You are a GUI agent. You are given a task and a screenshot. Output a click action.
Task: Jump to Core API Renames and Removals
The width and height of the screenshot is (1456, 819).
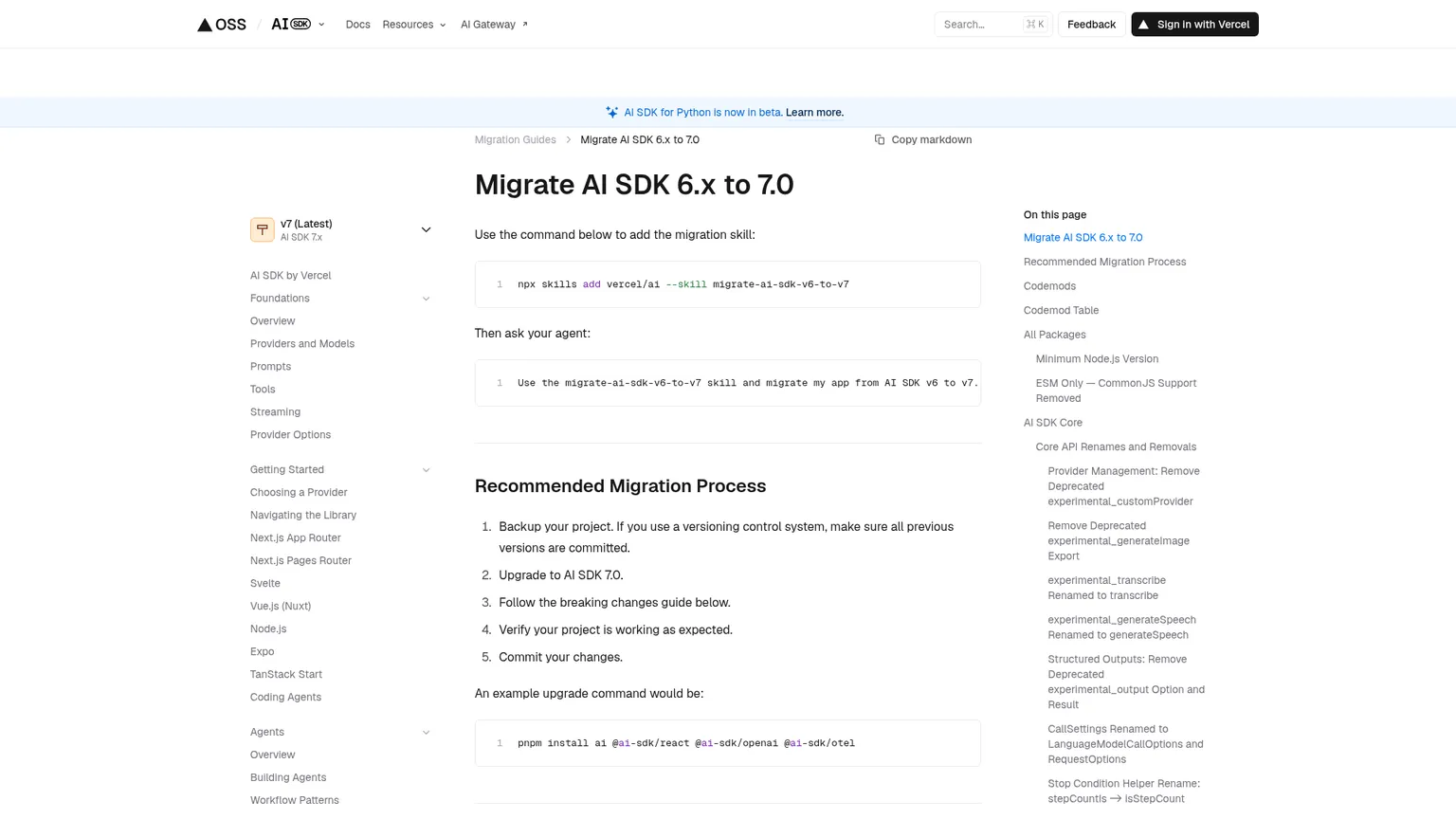(1116, 447)
